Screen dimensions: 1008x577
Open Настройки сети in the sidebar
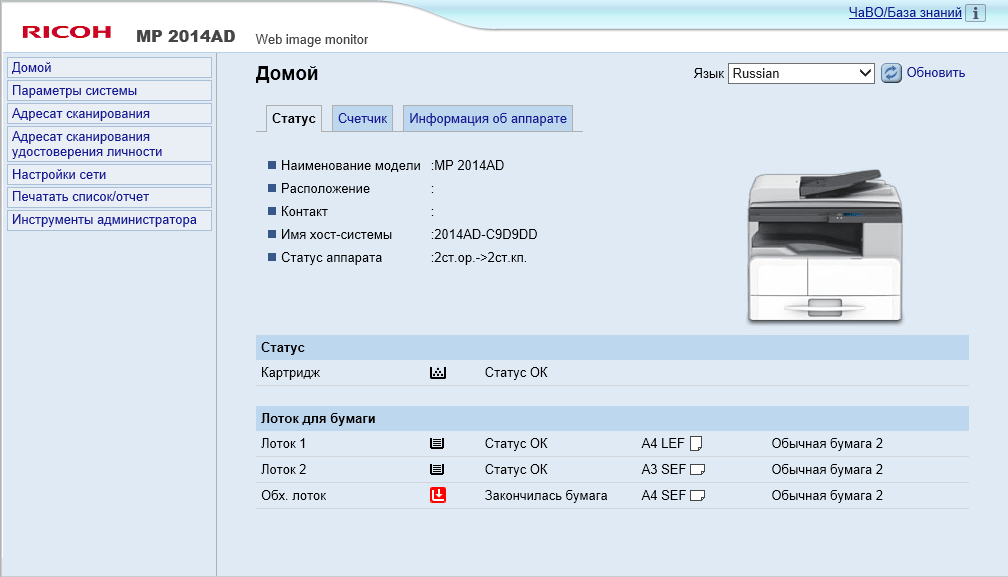click(x=109, y=174)
